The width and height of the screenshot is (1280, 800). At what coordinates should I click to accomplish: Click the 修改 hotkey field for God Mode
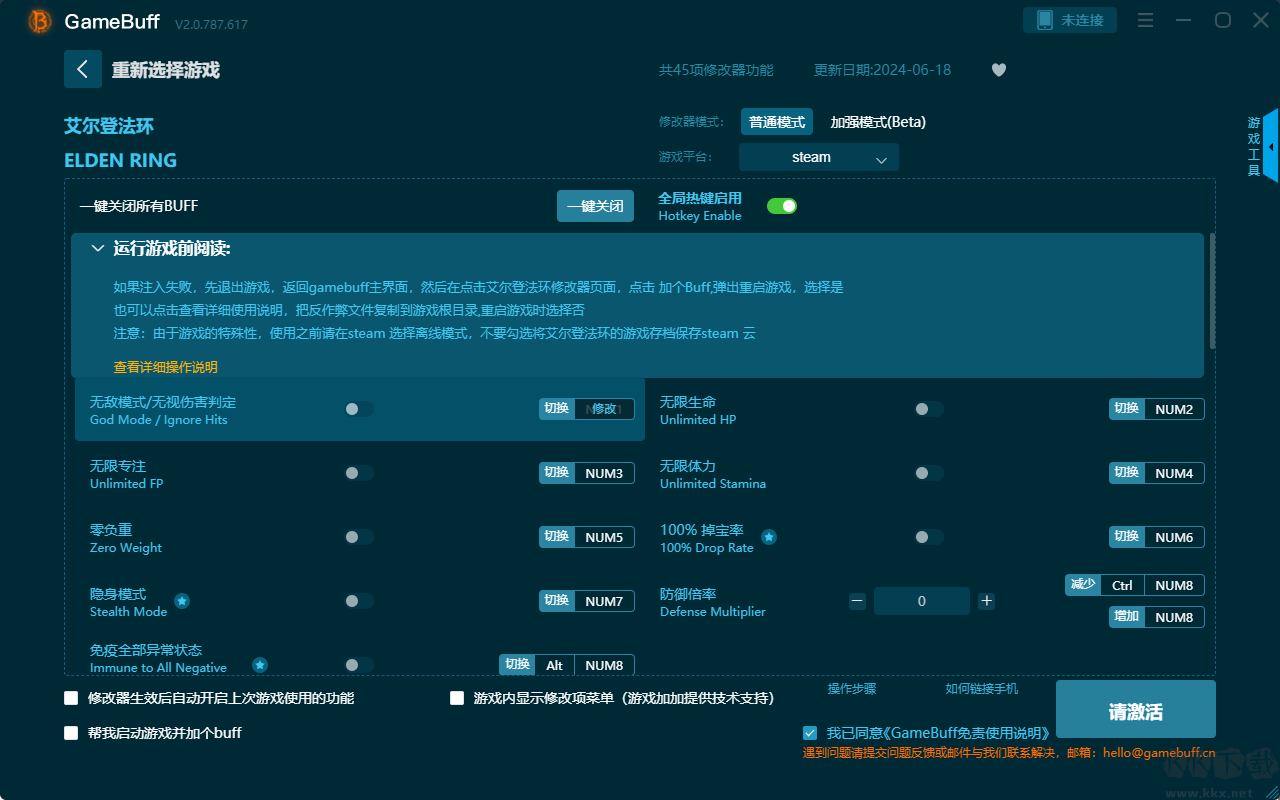tap(604, 409)
